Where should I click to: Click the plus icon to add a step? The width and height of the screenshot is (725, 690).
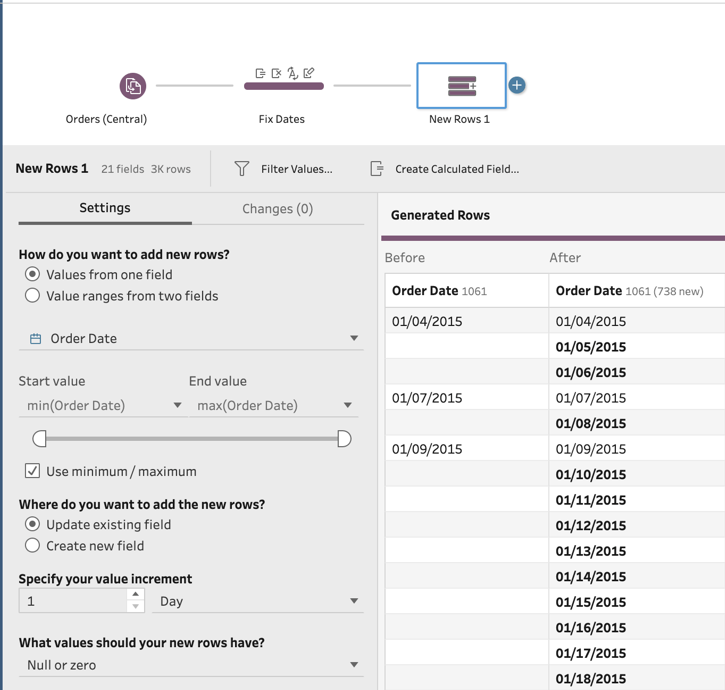(517, 85)
